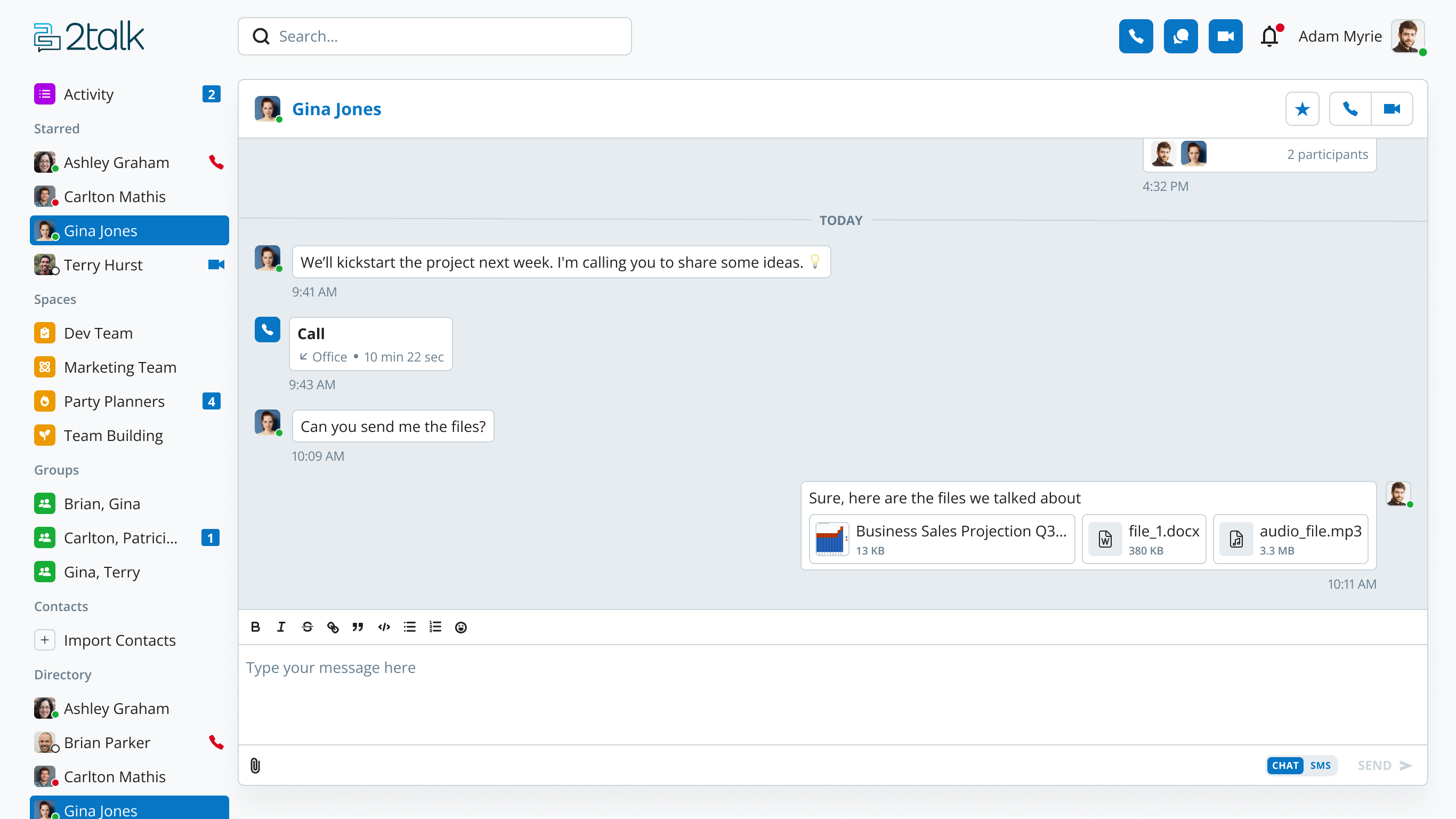
Task: Click phone icon beside Call record
Action: click(x=268, y=329)
